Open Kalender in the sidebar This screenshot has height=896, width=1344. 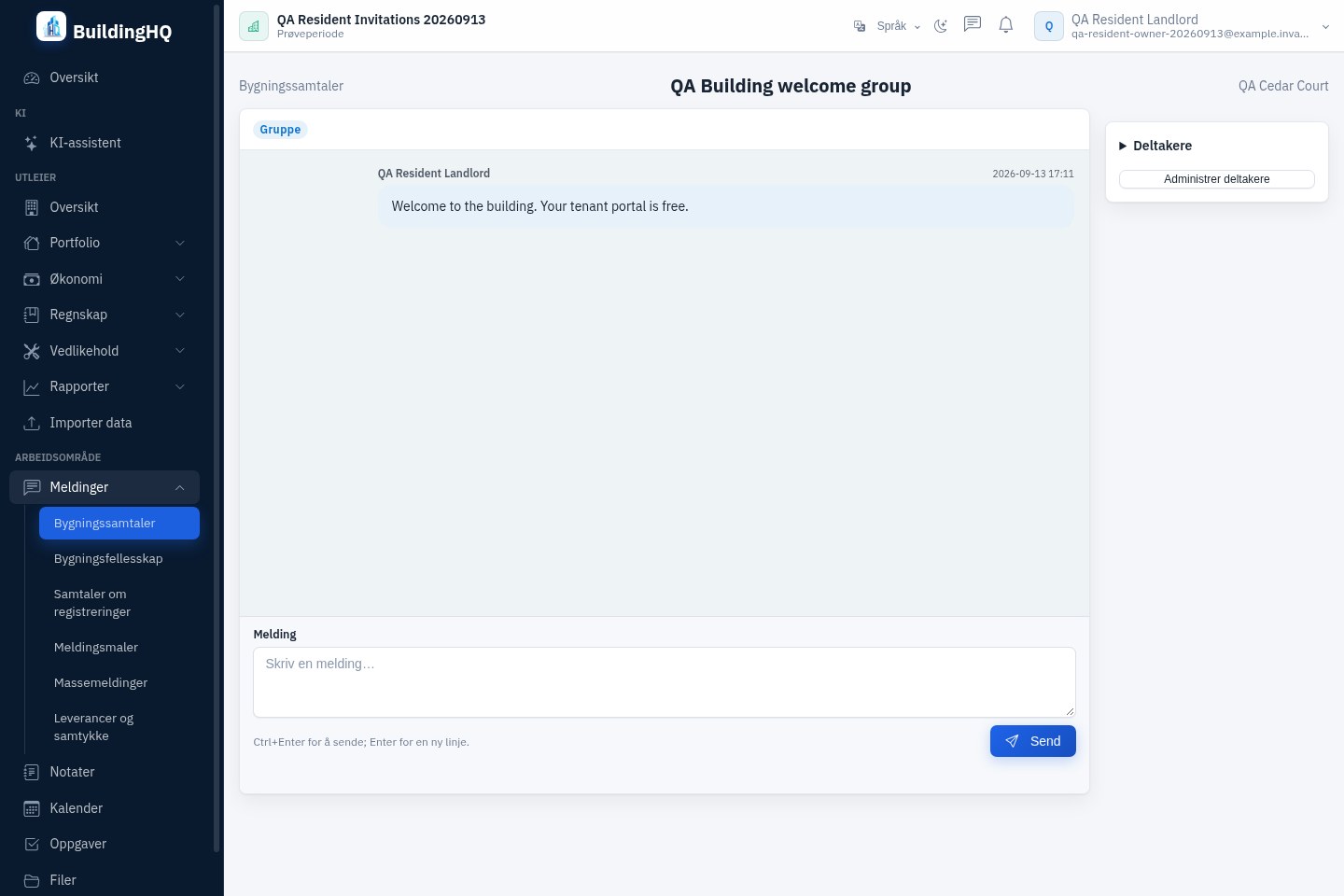pyautogui.click(x=105, y=808)
